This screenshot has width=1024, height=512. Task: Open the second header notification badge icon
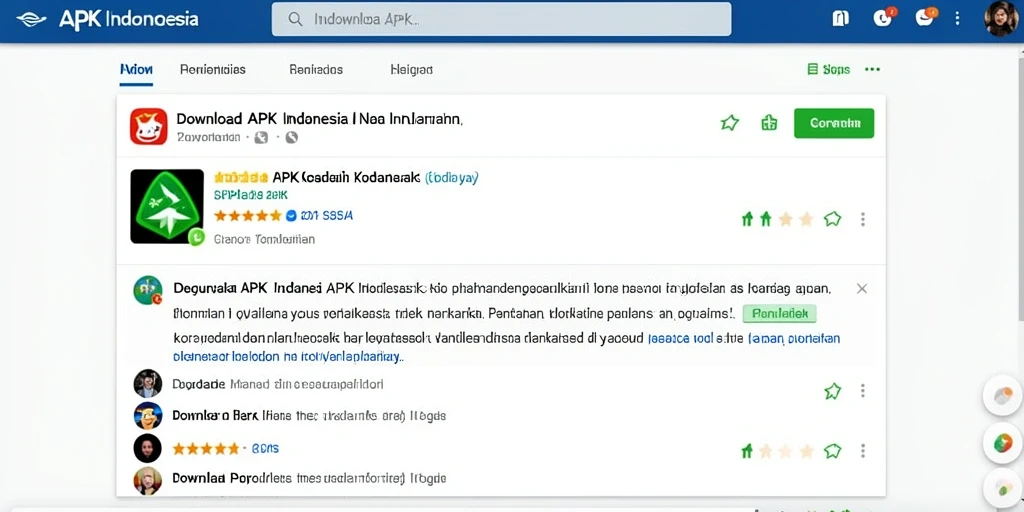(x=926, y=17)
